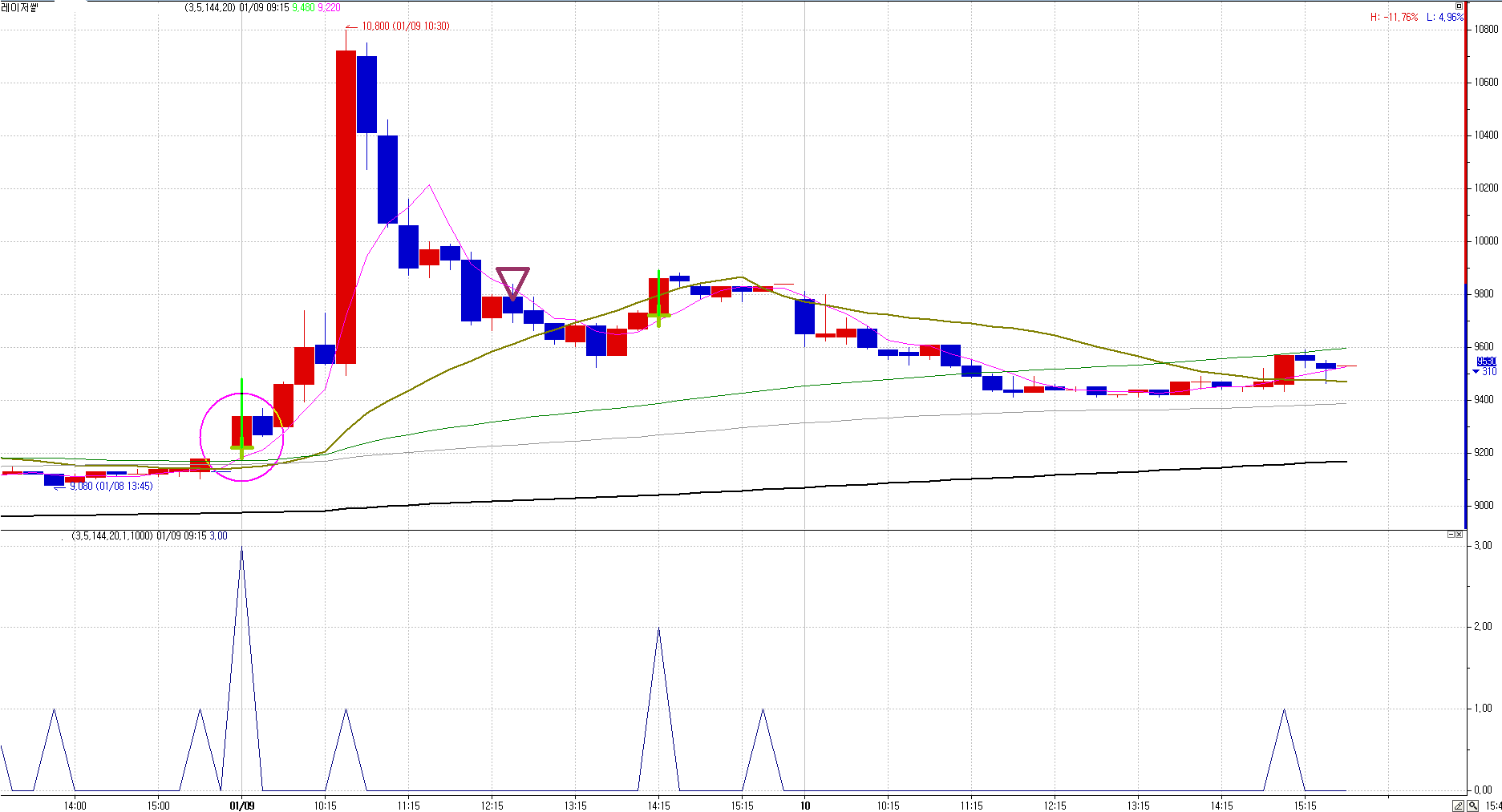
Task: Open indicator settings (3,5,144,20,1,1000) header
Action: (112, 535)
